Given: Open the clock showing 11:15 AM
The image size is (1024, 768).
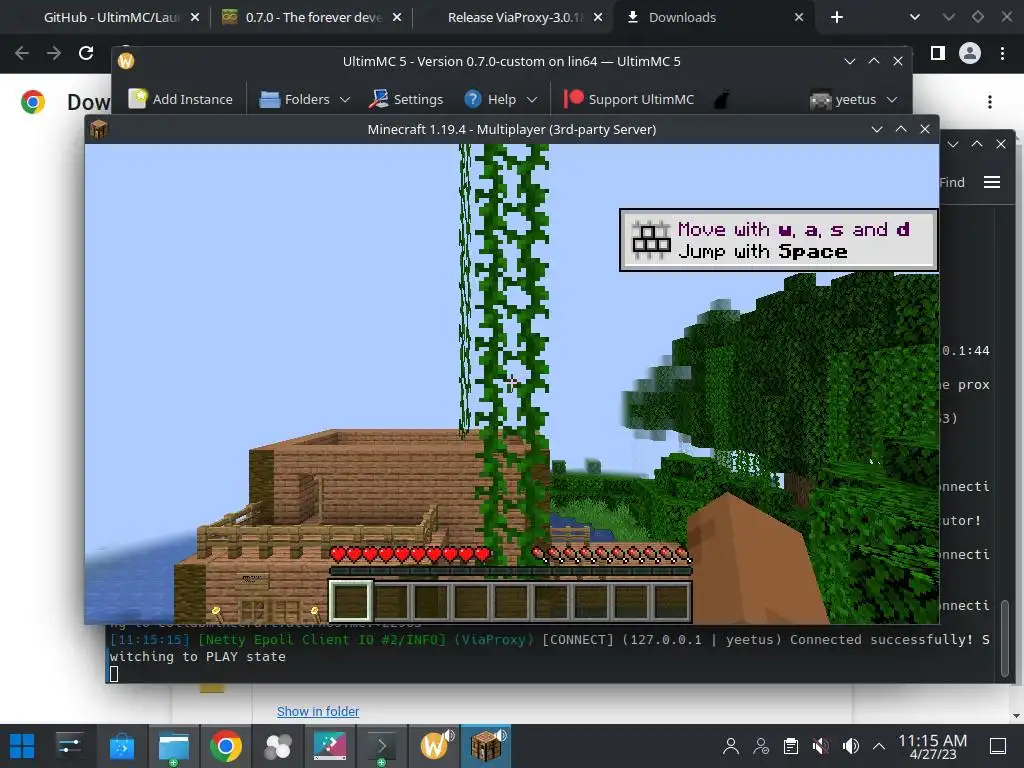Looking at the screenshot, I should click(x=932, y=746).
